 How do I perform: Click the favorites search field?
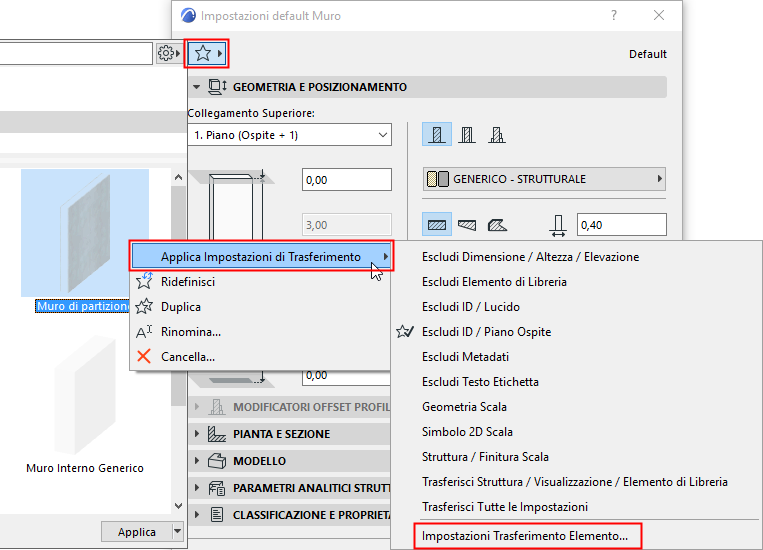point(75,53)
